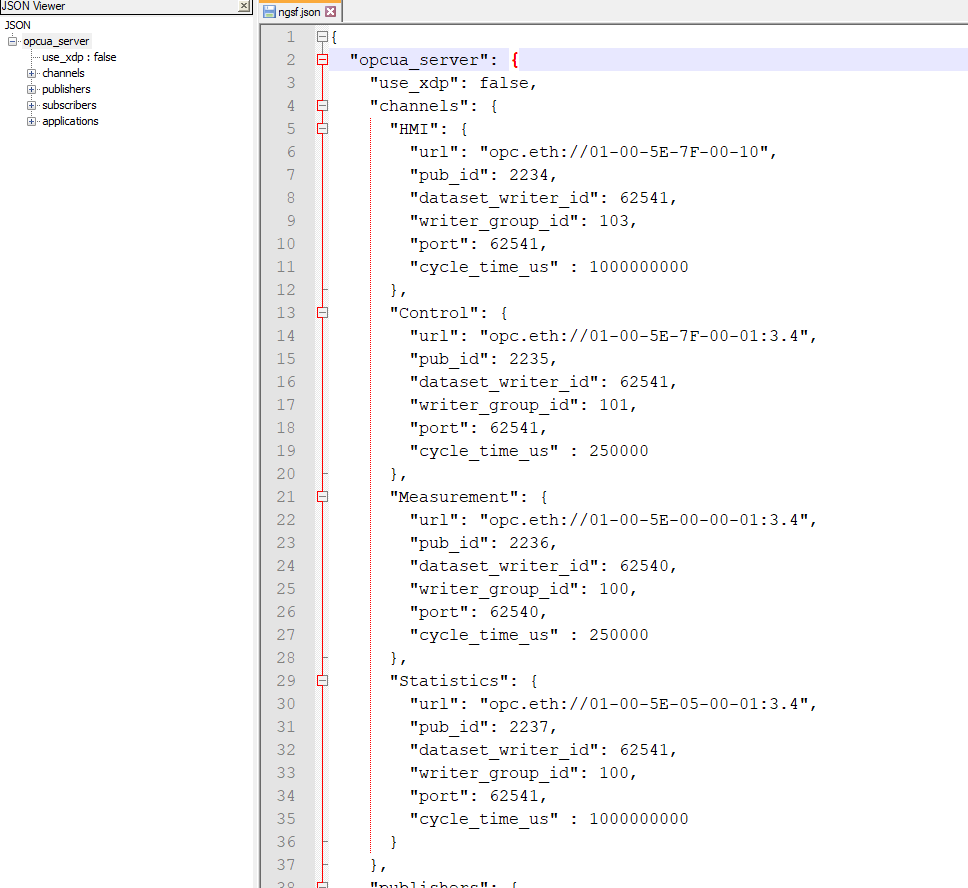The height and width of the screenshot is (888, 968).
Task: Select the publishers tree item label
Action: (x=66, y=89)
